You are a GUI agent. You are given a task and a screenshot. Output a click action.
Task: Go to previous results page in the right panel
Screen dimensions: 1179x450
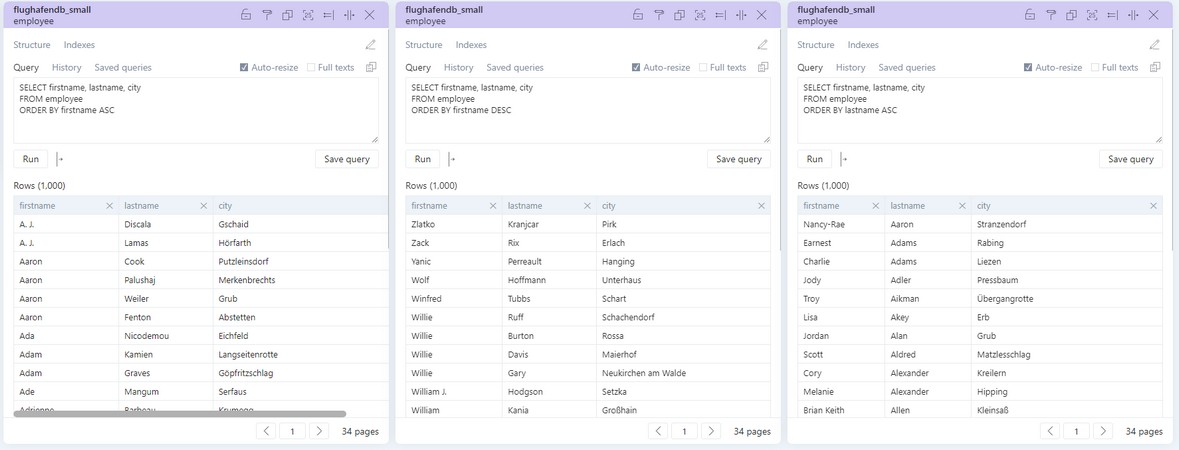point(1050,431)
